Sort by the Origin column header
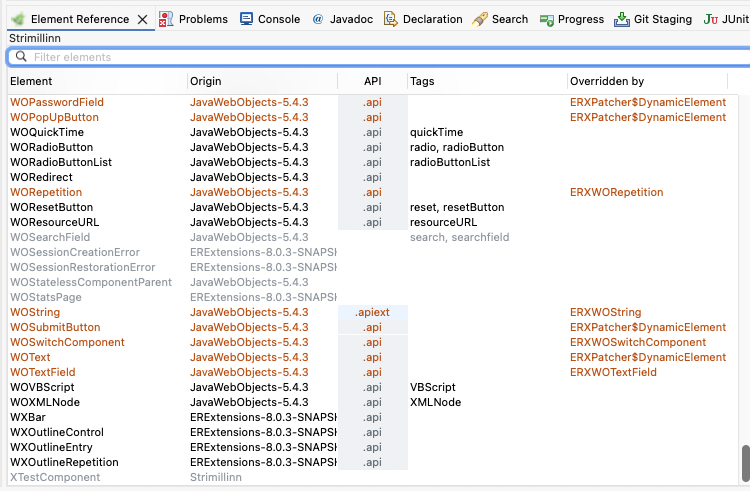This screenshot has width=750, height=491. [263, 81]
